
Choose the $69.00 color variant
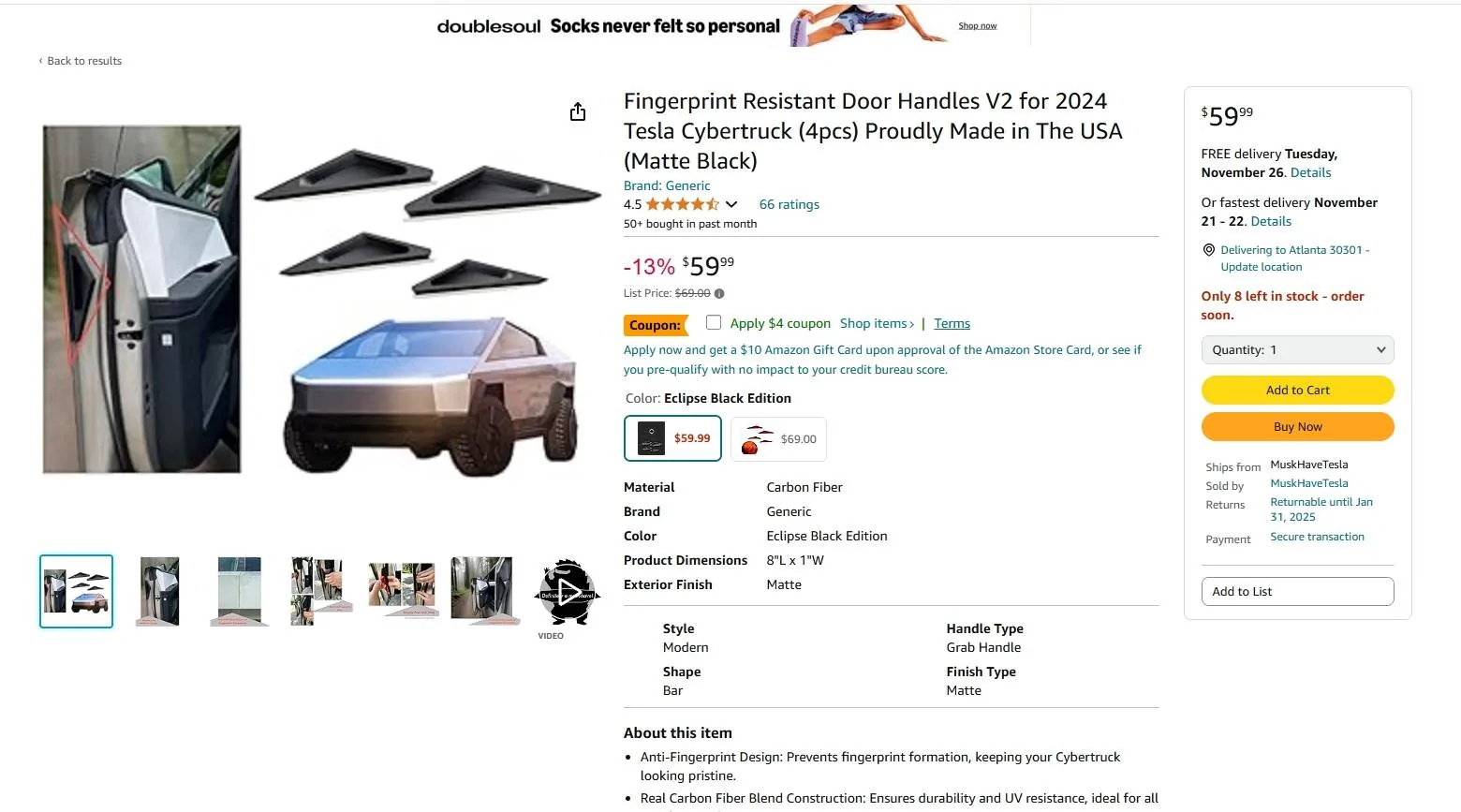pyautogui.click(x=779, y=439)
